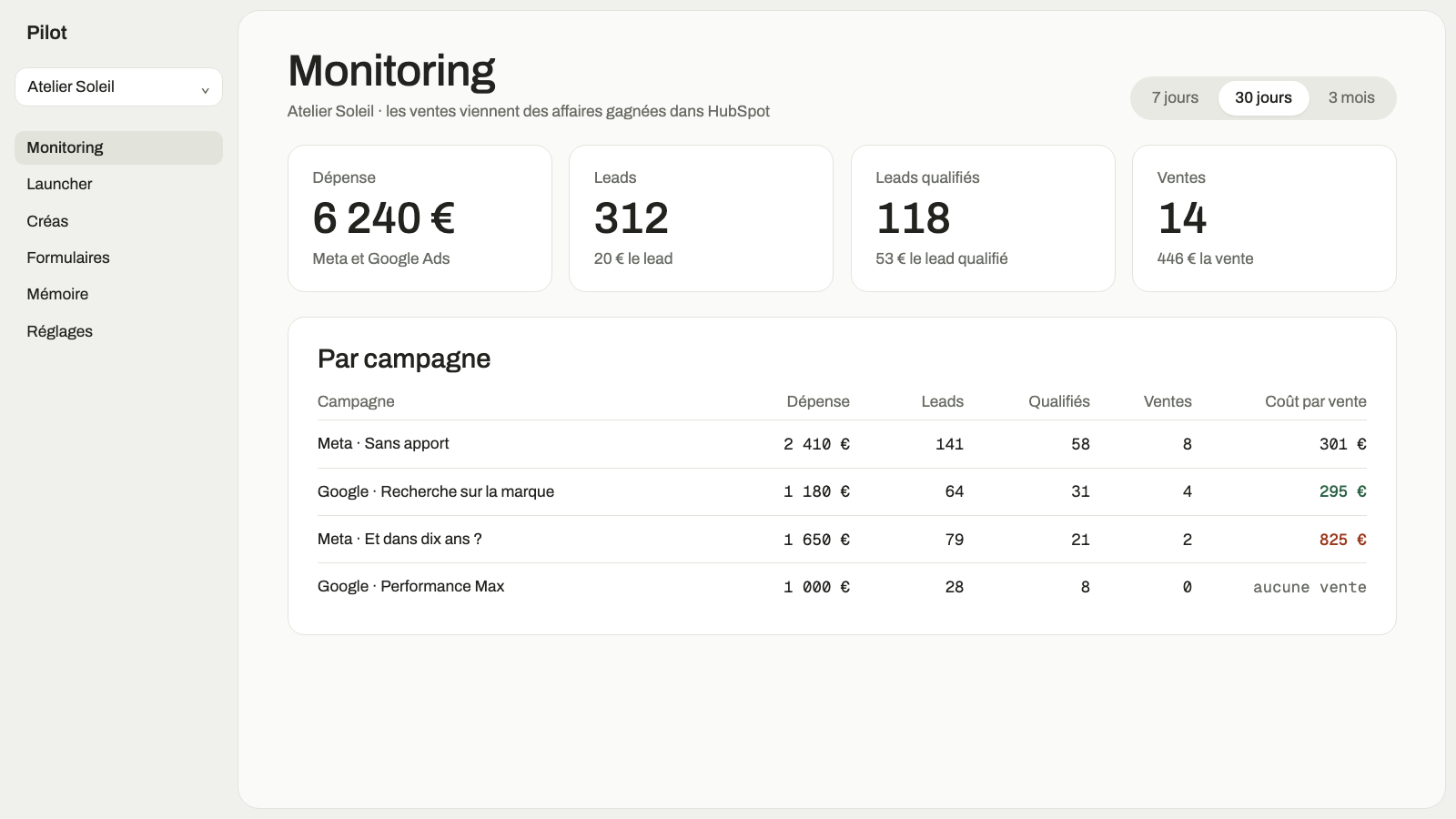Click the 'Par campagne' heading
This screenshot has width=1456, height=819.
click(404, 359)
